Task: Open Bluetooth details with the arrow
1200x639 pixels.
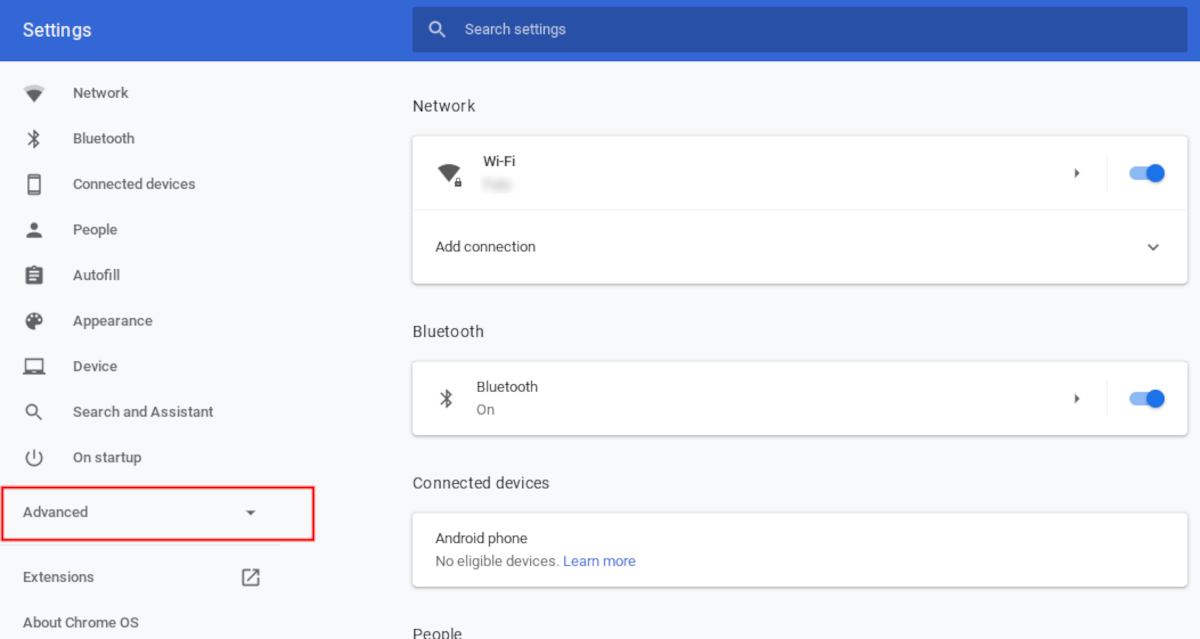Action: [x=1077, y=398]
